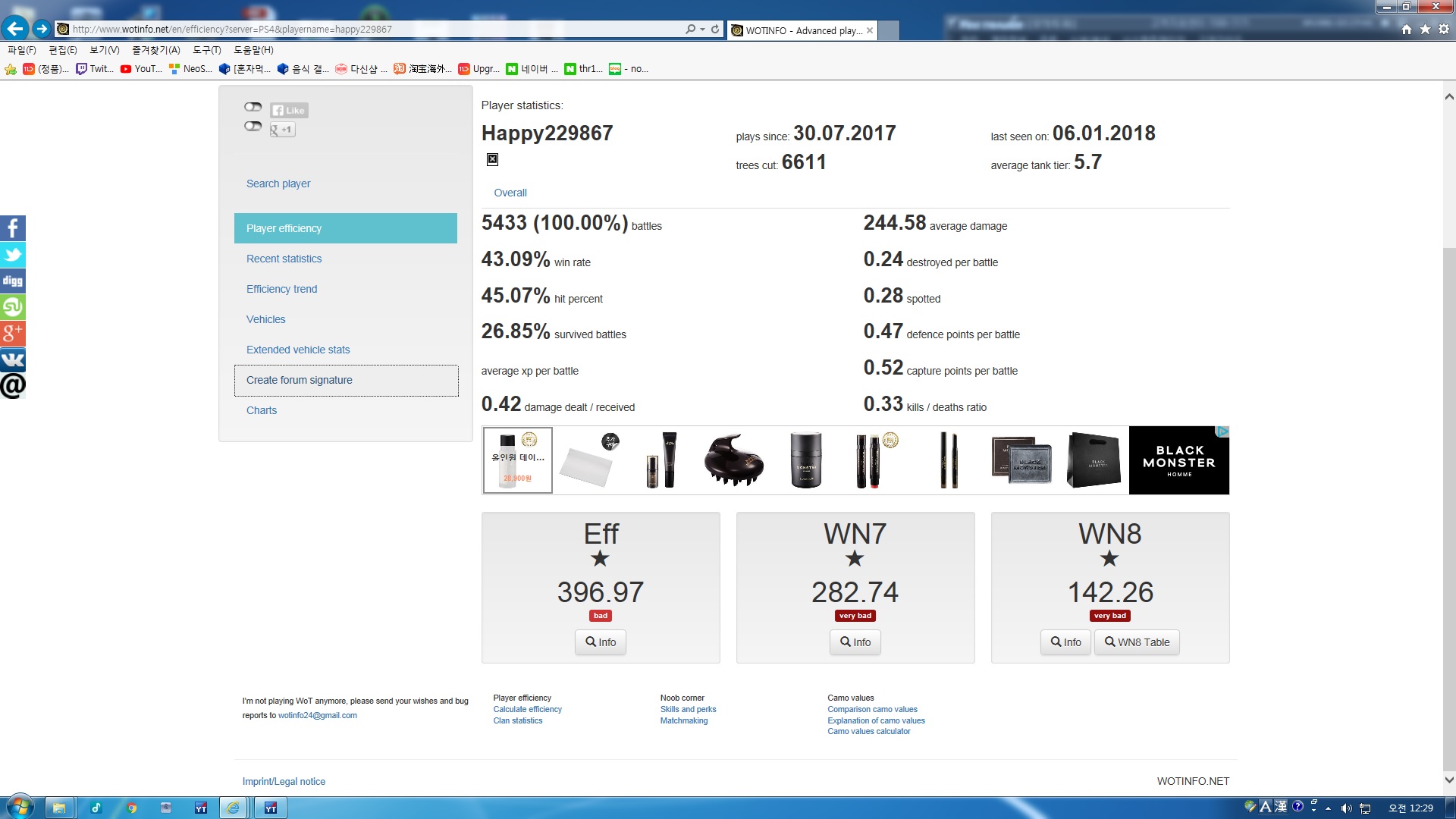This screenshot has width=1456, height=819.
Task: Toggle the Facebook Like switch
Action: 253,107
